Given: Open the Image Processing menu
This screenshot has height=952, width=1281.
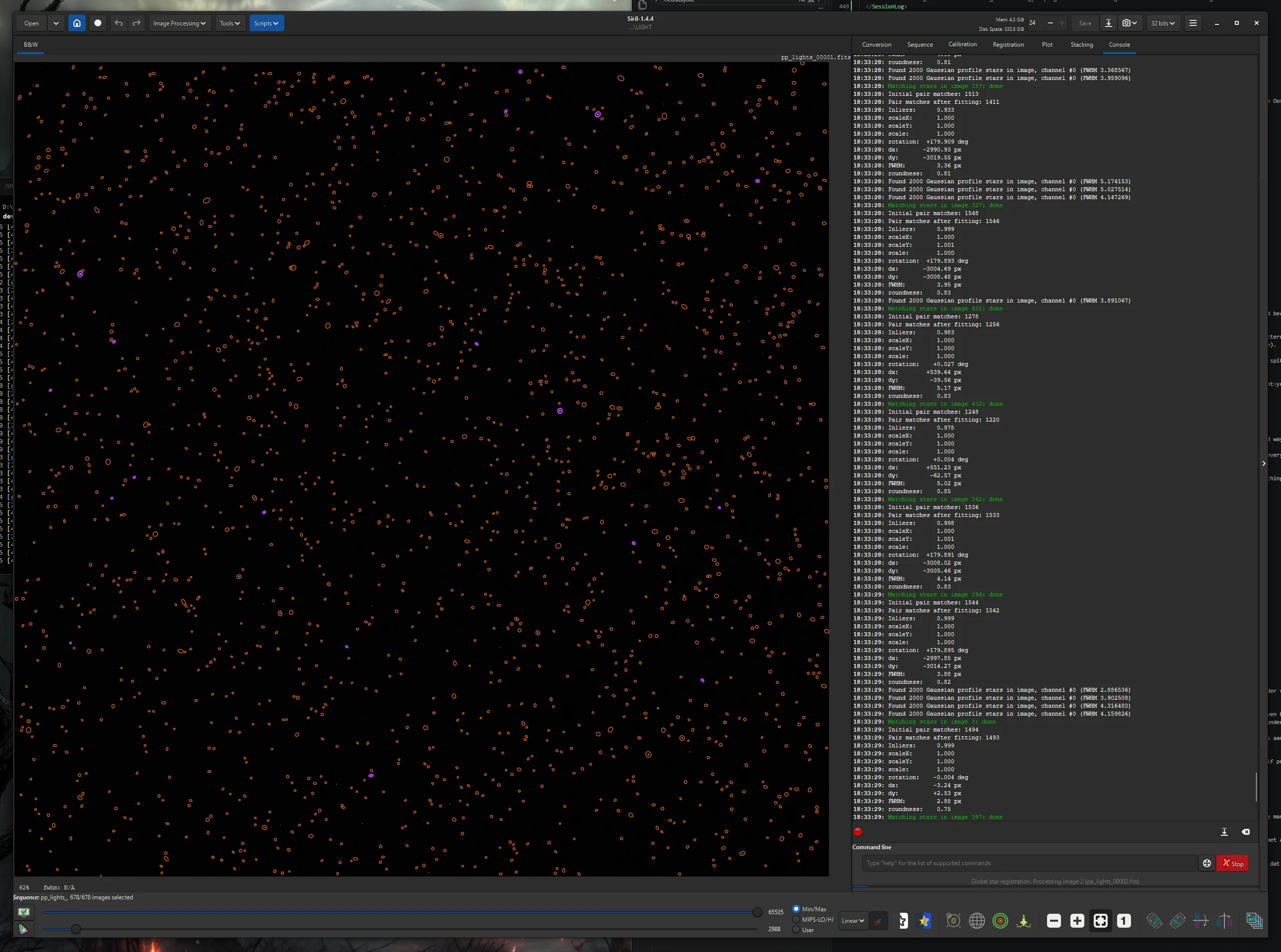Looking at the screenshot, I should point(179,23).
